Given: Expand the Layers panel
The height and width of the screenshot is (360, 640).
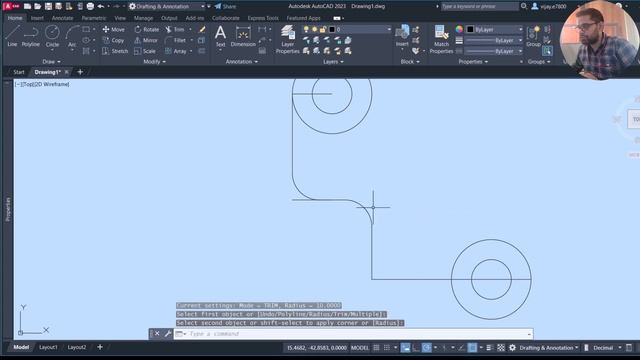Looking at the screenshot, I should pyautogui.click(x=333, y=62).
